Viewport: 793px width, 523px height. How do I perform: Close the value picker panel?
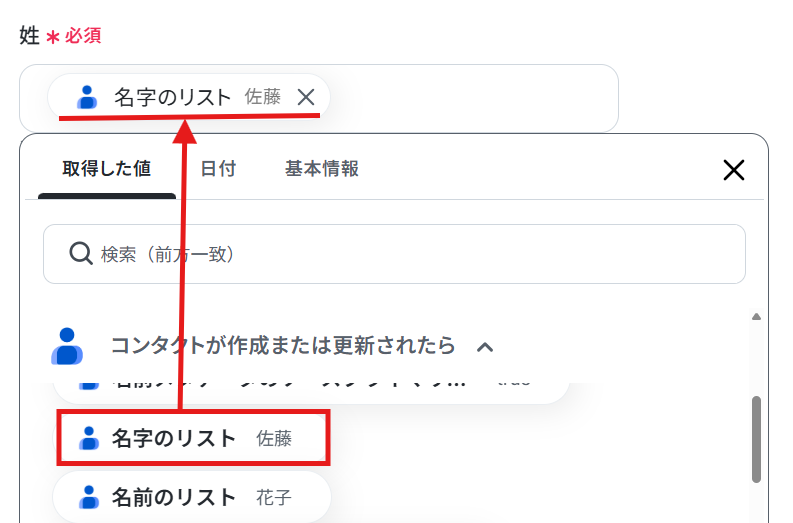point(733,170)
